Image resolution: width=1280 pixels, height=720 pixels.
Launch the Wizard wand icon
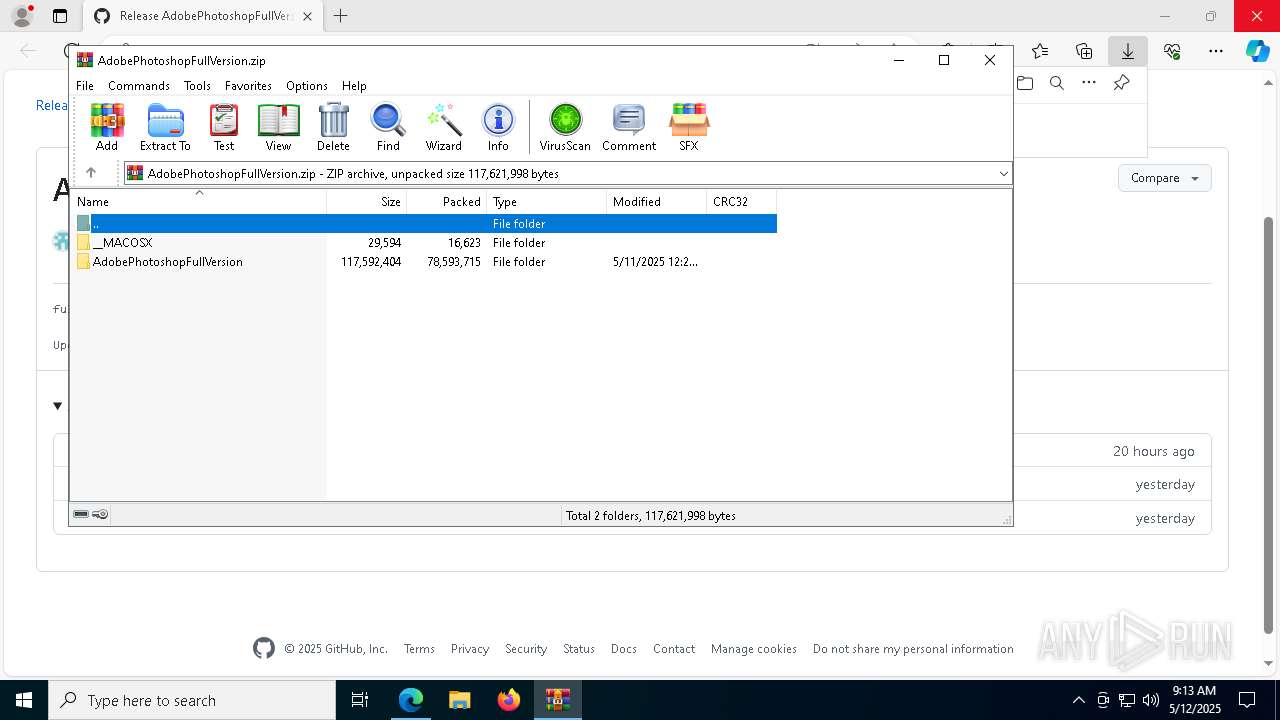pyautogui.click(x=444, y=127)
